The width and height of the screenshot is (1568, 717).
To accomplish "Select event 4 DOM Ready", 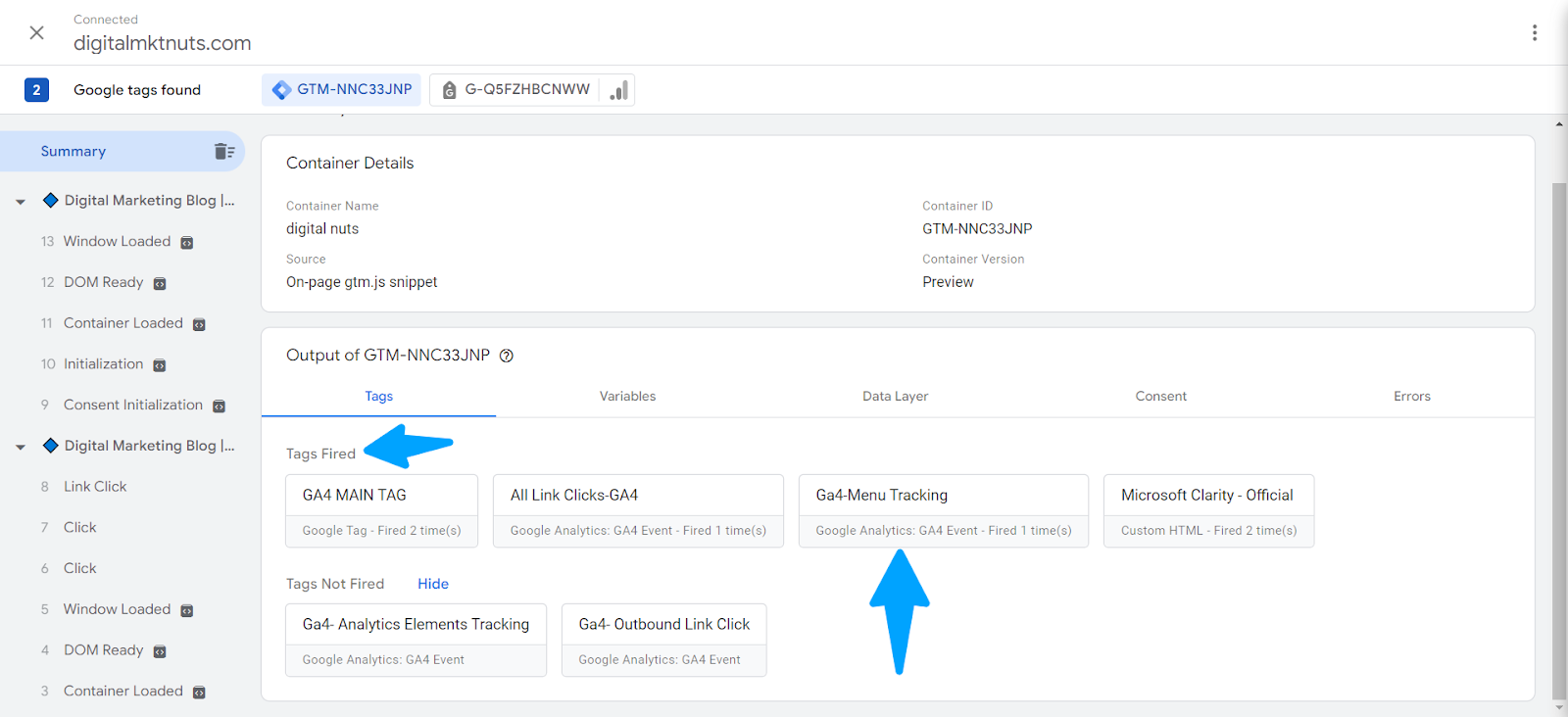I will 103,650.
